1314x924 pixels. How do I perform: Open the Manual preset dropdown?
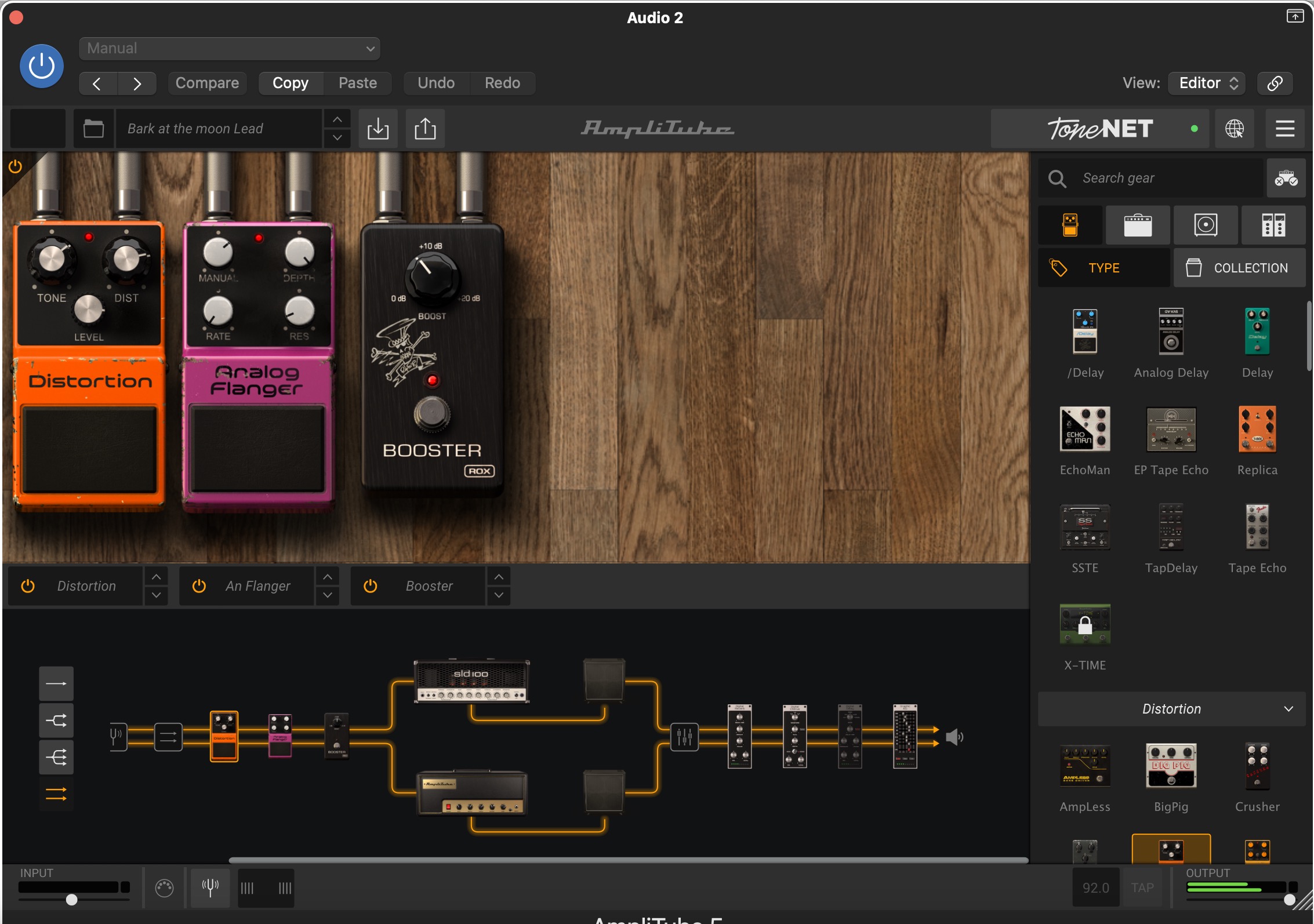230,49
